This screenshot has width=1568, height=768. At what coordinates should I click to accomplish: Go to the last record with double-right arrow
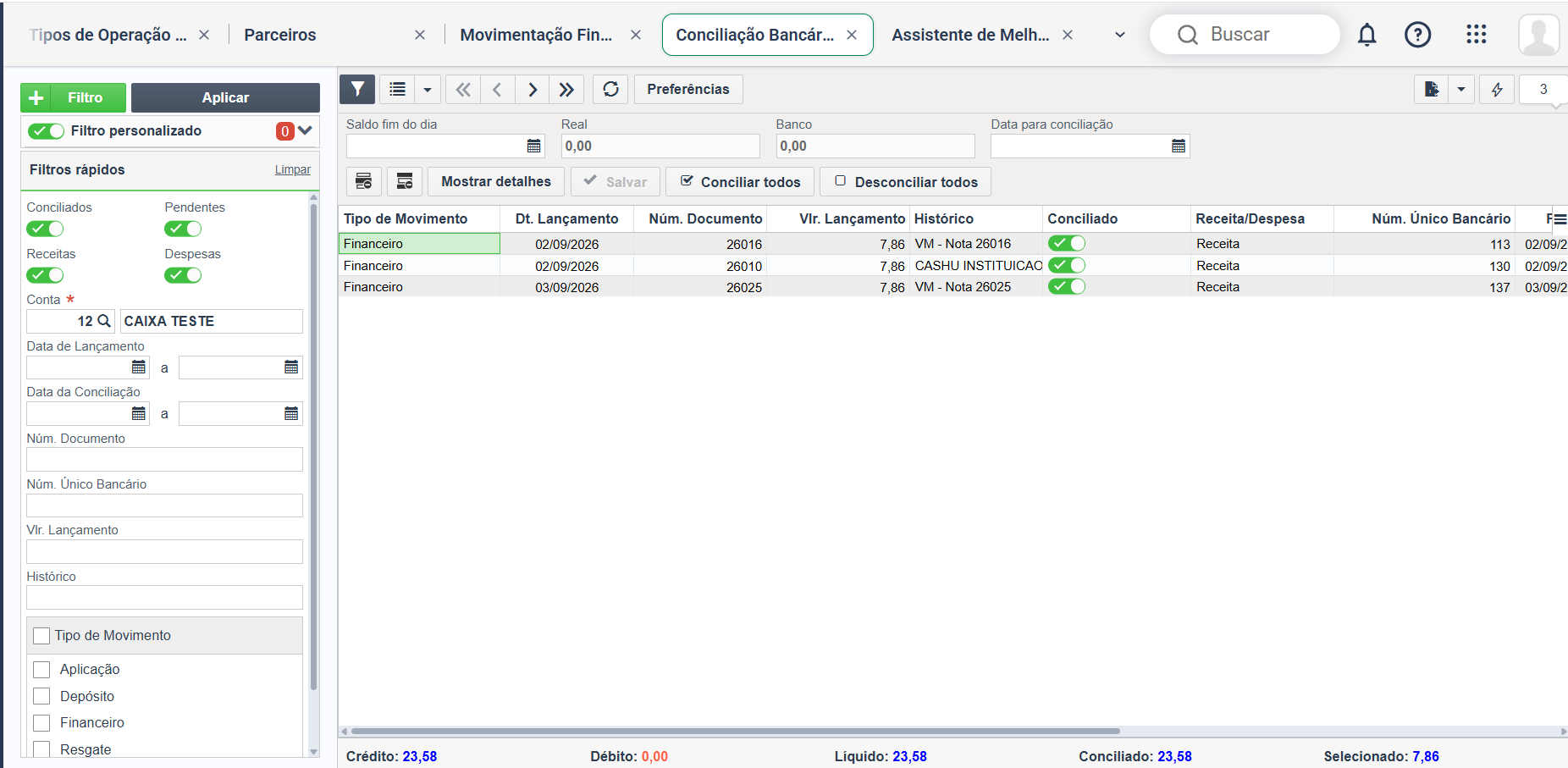[x=566, y=89]
